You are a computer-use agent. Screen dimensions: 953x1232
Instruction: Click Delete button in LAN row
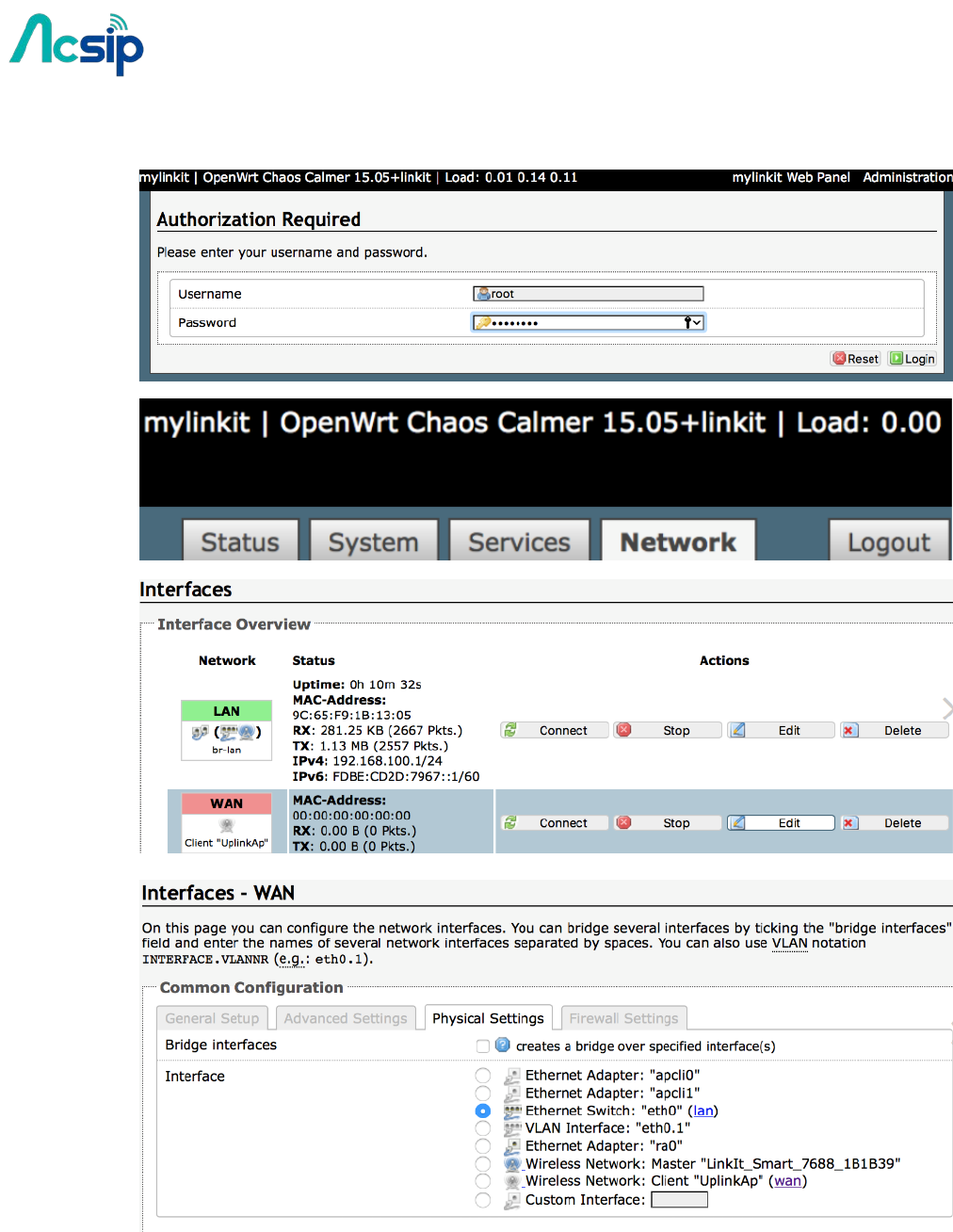(894, 730)
